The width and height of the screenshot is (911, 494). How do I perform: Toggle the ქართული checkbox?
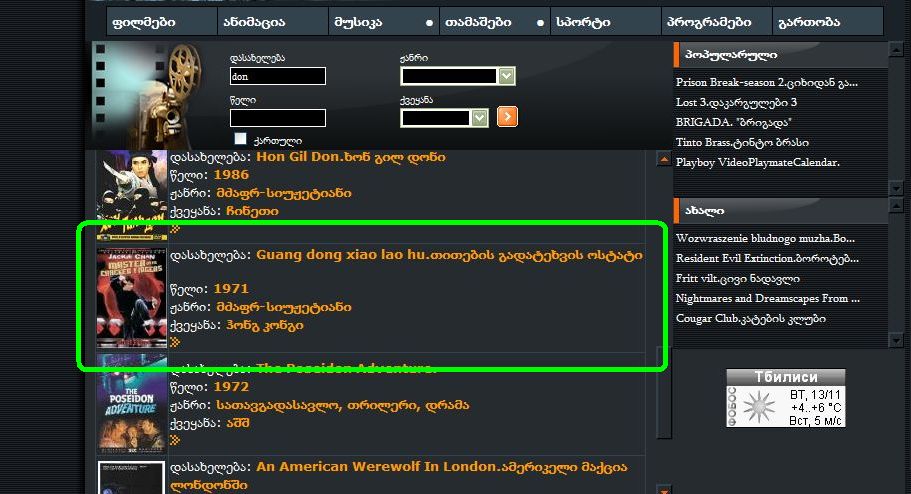click(240, 138)
